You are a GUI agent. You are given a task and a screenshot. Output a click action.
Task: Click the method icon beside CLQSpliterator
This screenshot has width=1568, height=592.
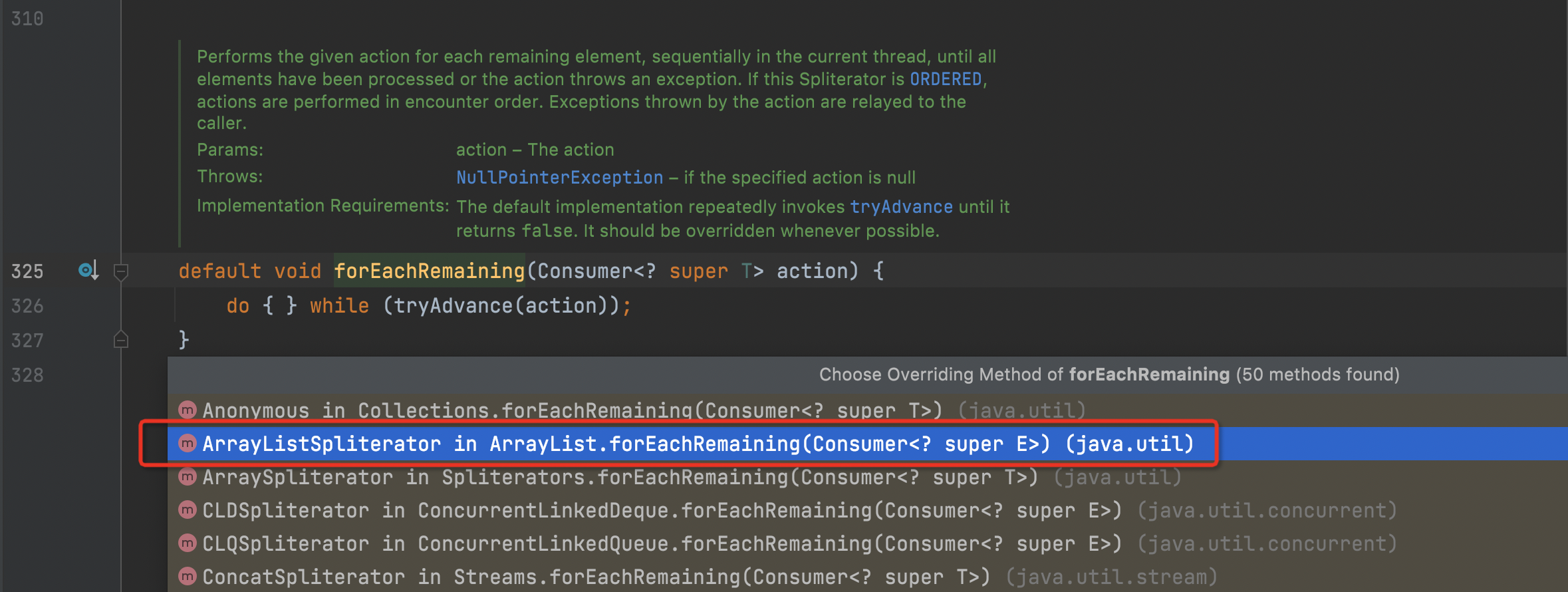[x=188, y=543]
